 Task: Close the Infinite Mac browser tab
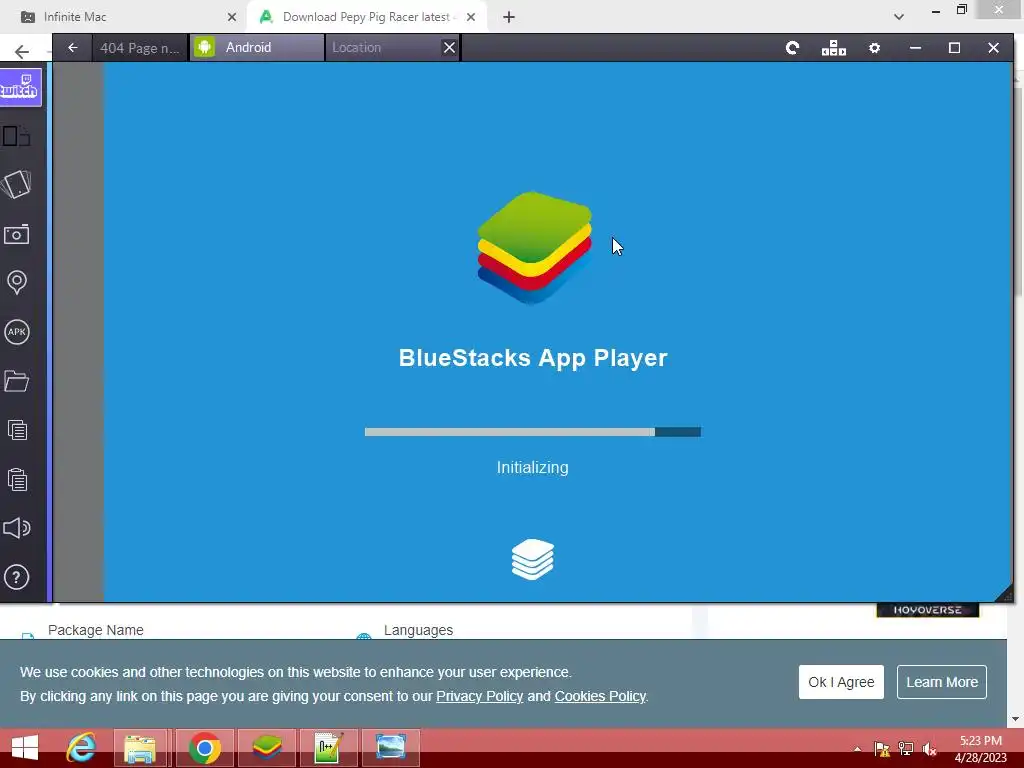tap(232, 17)
